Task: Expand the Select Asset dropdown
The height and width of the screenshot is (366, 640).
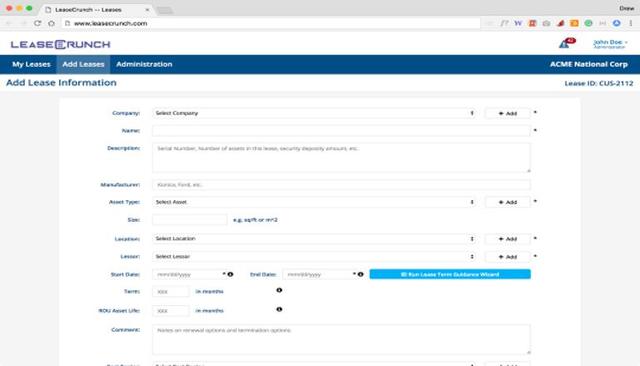Action: click(314, 202)
